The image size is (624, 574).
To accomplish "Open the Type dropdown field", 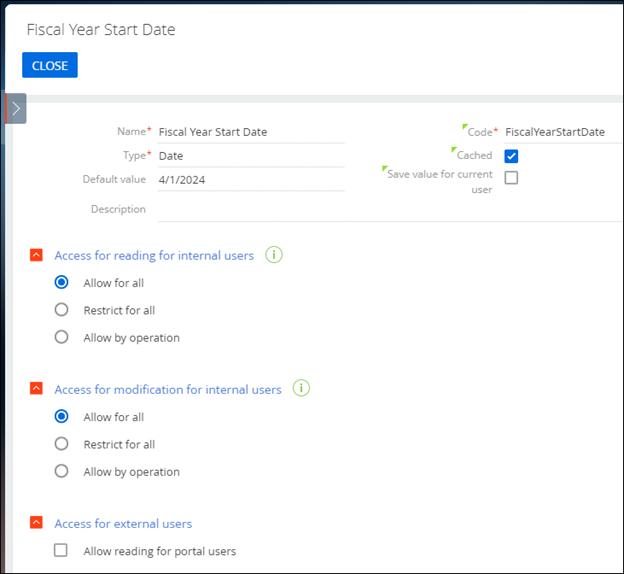I will coord(250,155).
